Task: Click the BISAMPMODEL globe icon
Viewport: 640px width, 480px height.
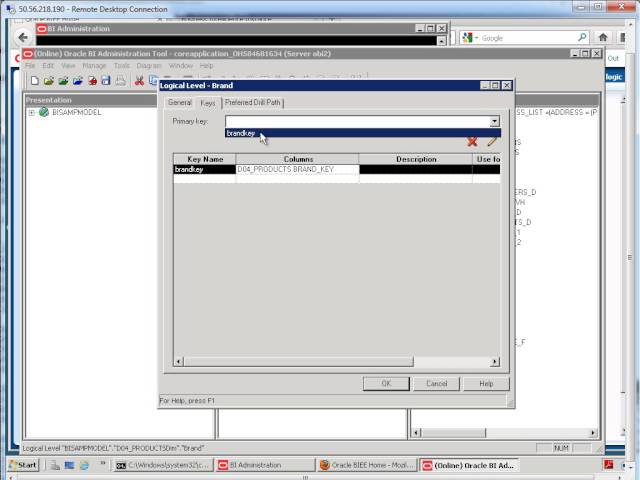Action: [44, 112]
